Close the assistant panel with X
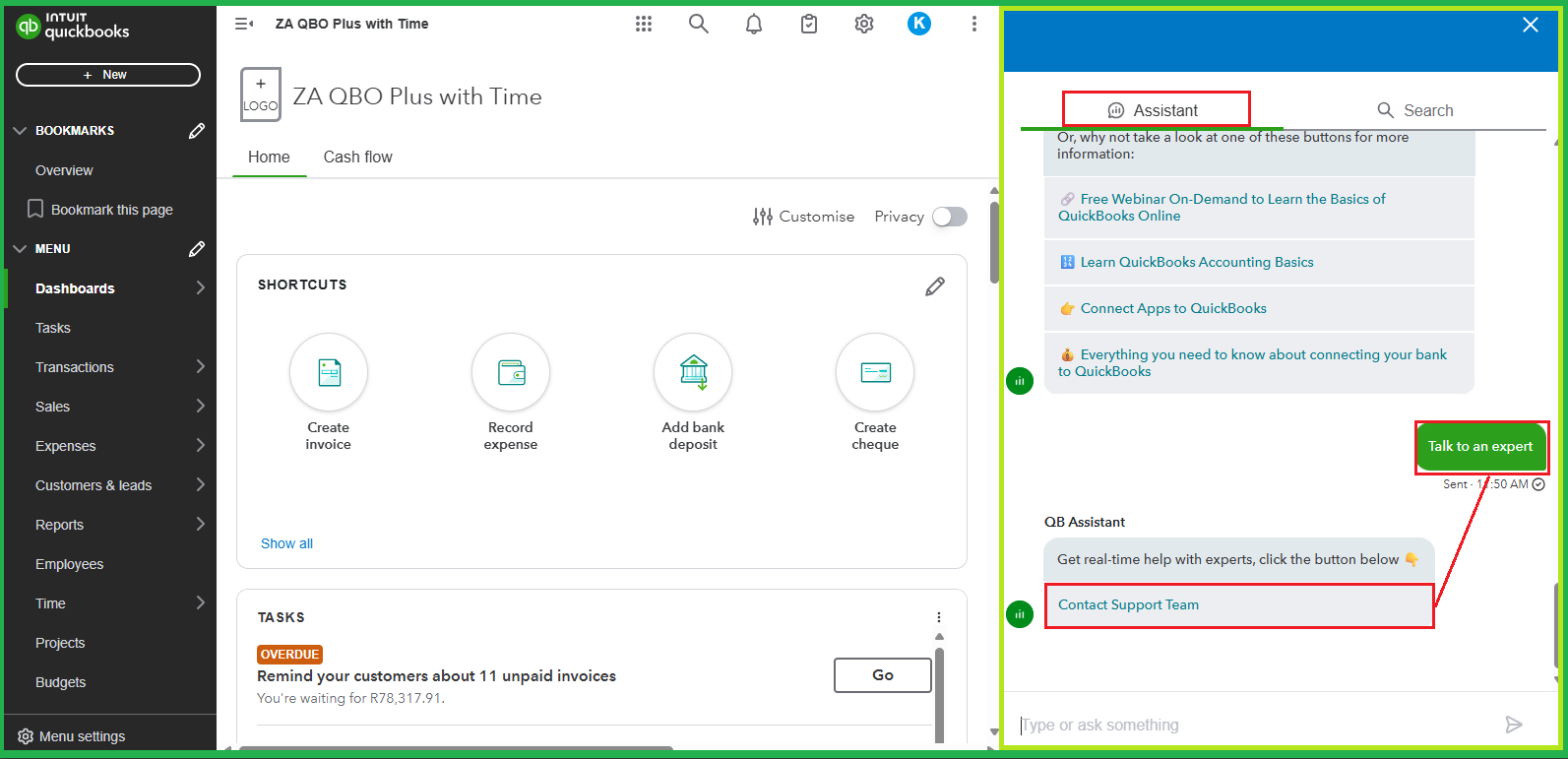This screenshot has height=759, width=1568. pyautogui.click(x=1531, y=25)
